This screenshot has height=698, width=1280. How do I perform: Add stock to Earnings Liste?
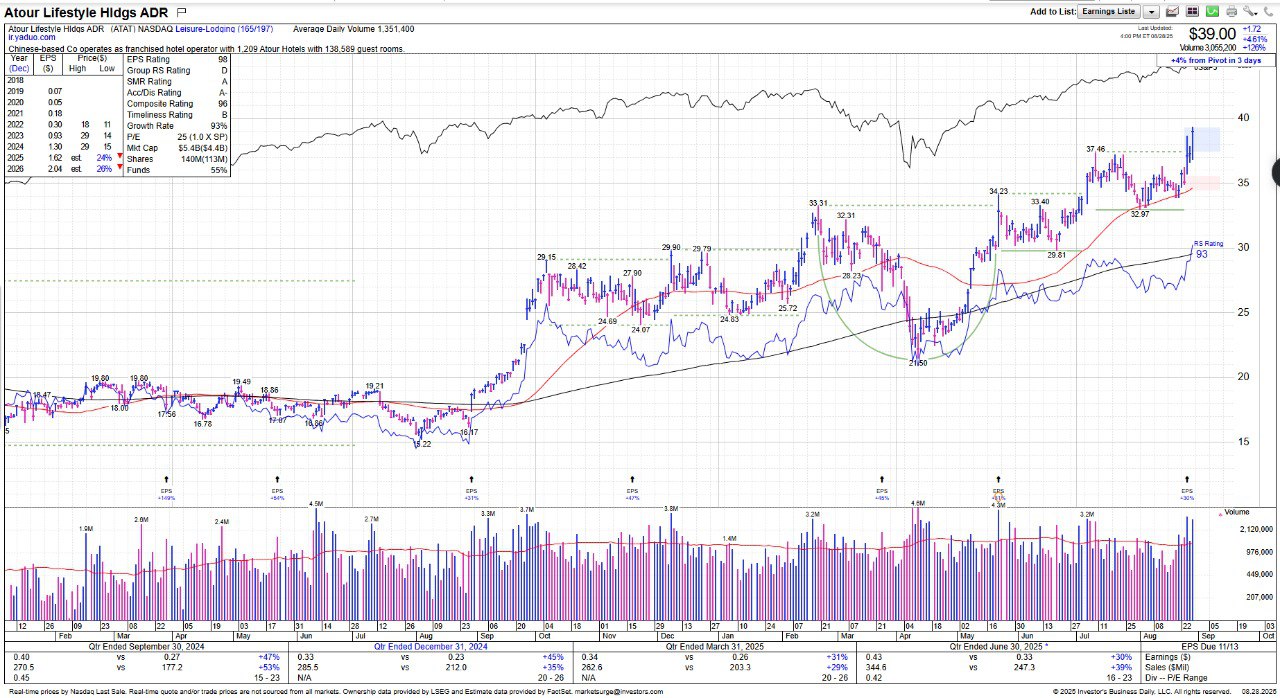[1108, 11]
